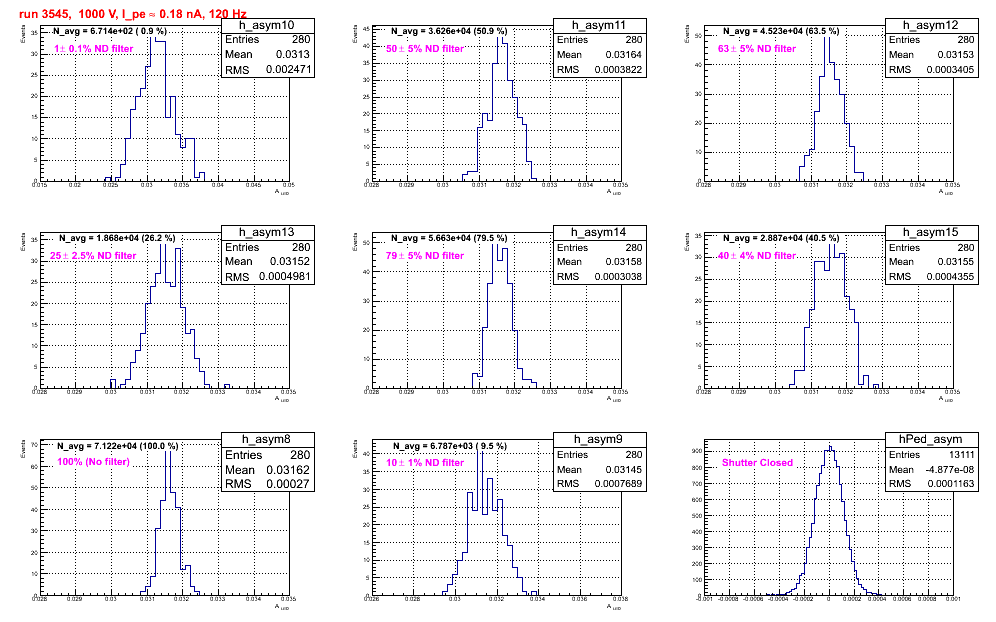Select the hPed_asym stats box title
Image resolution: width=996 pixels, height=622 pixels.
[x=931, y=440]
